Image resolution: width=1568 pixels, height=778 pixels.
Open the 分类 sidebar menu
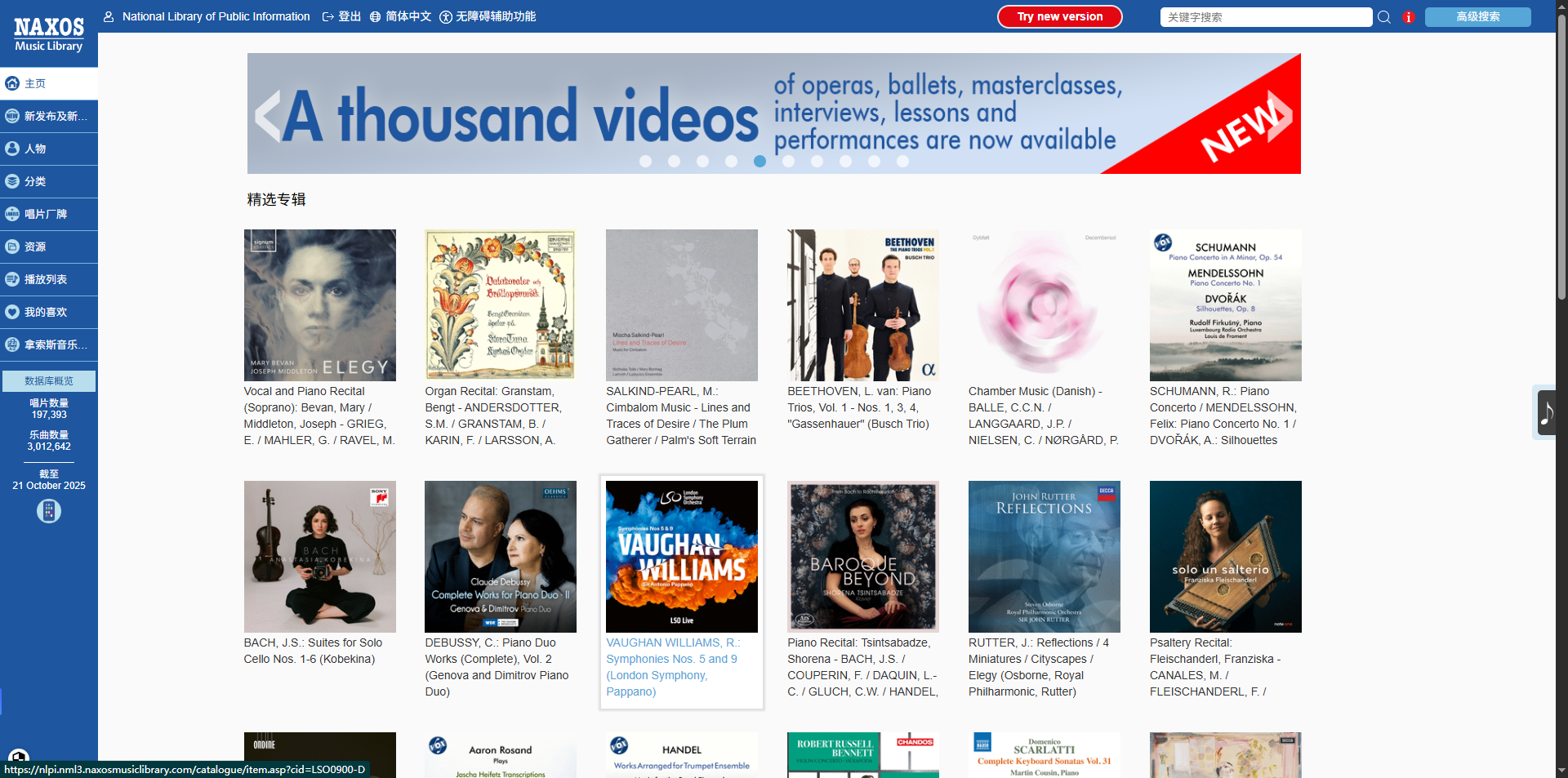click(x=49, y=181)
